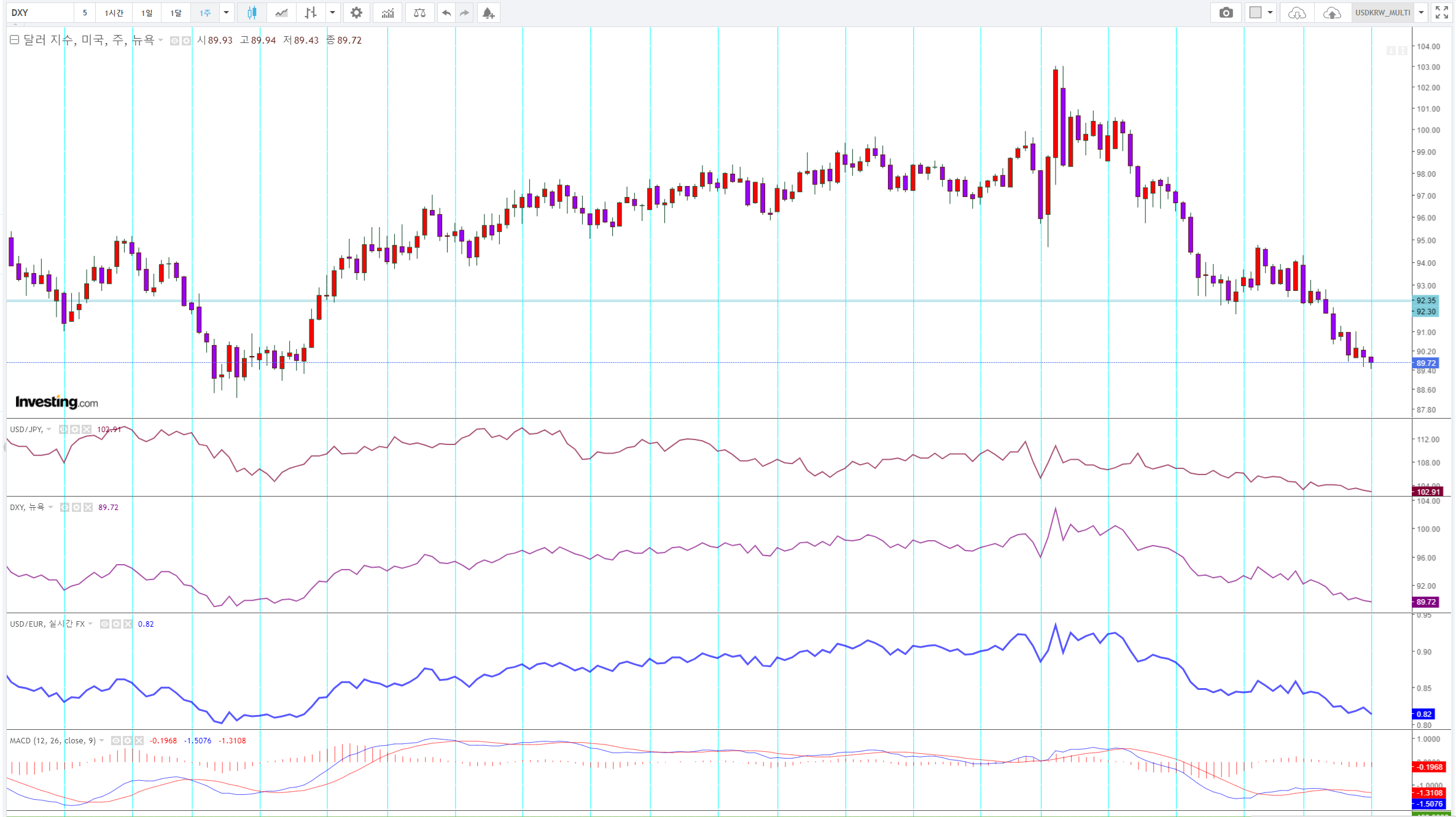The image size is (1456, 817).
Task: Toggle visibility eye of MACD indicator
Action: 115,741
